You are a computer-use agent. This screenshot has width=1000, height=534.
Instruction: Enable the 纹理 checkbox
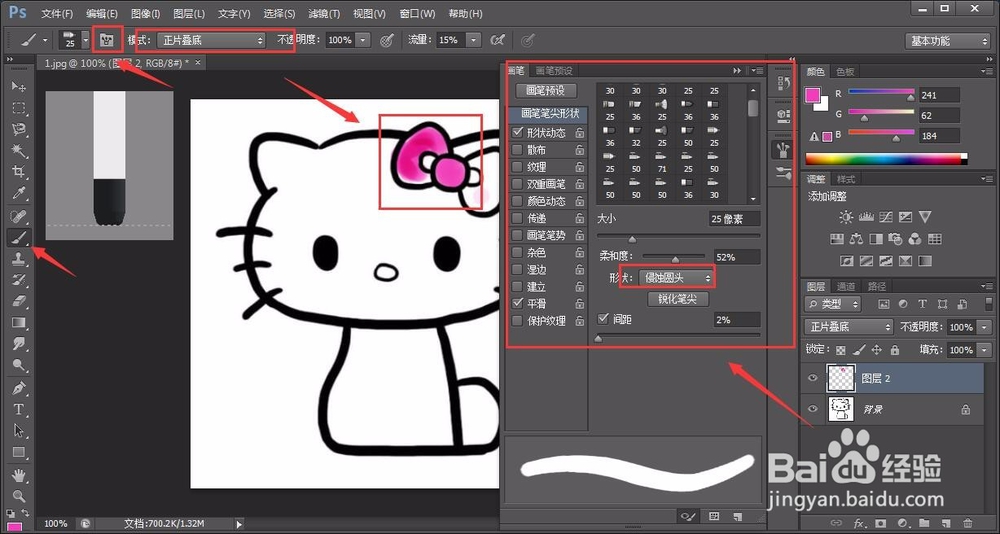(517, 167)
